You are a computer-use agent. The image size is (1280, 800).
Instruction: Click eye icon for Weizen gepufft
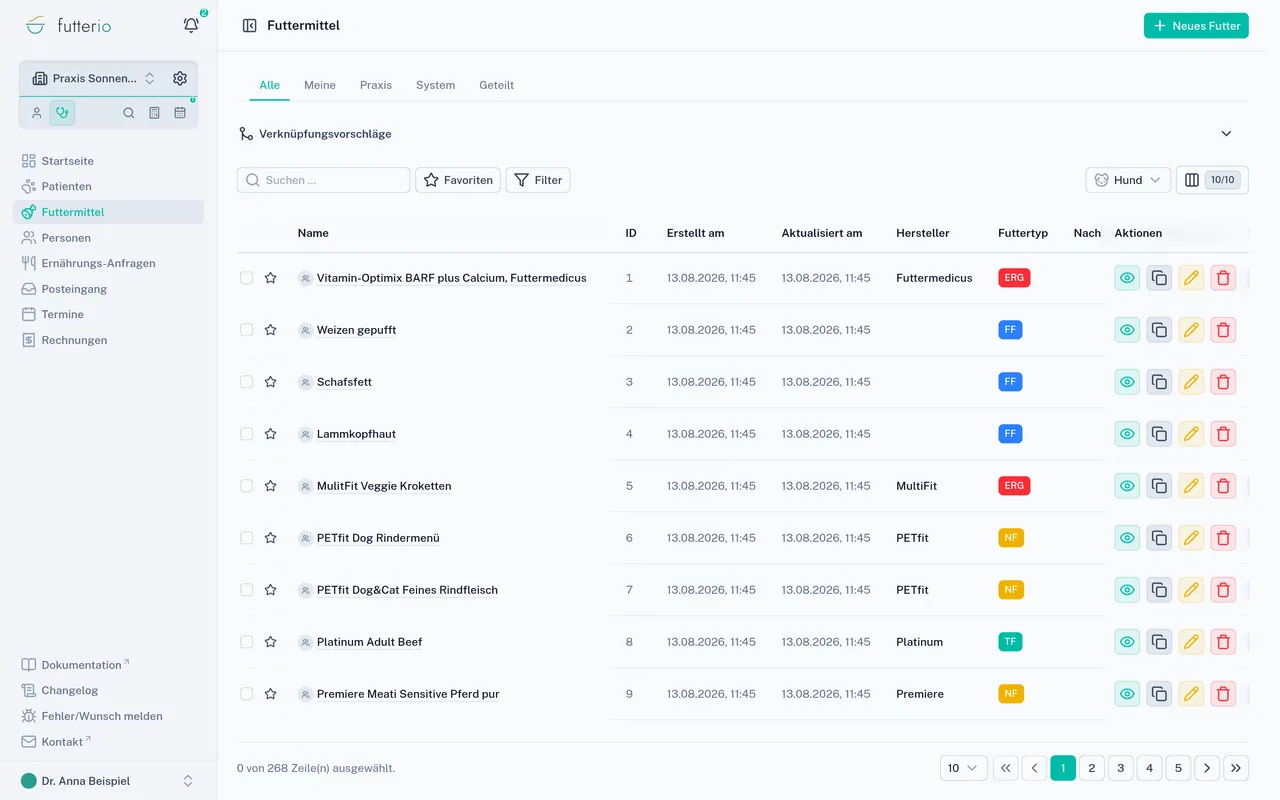coord(1127,330)
